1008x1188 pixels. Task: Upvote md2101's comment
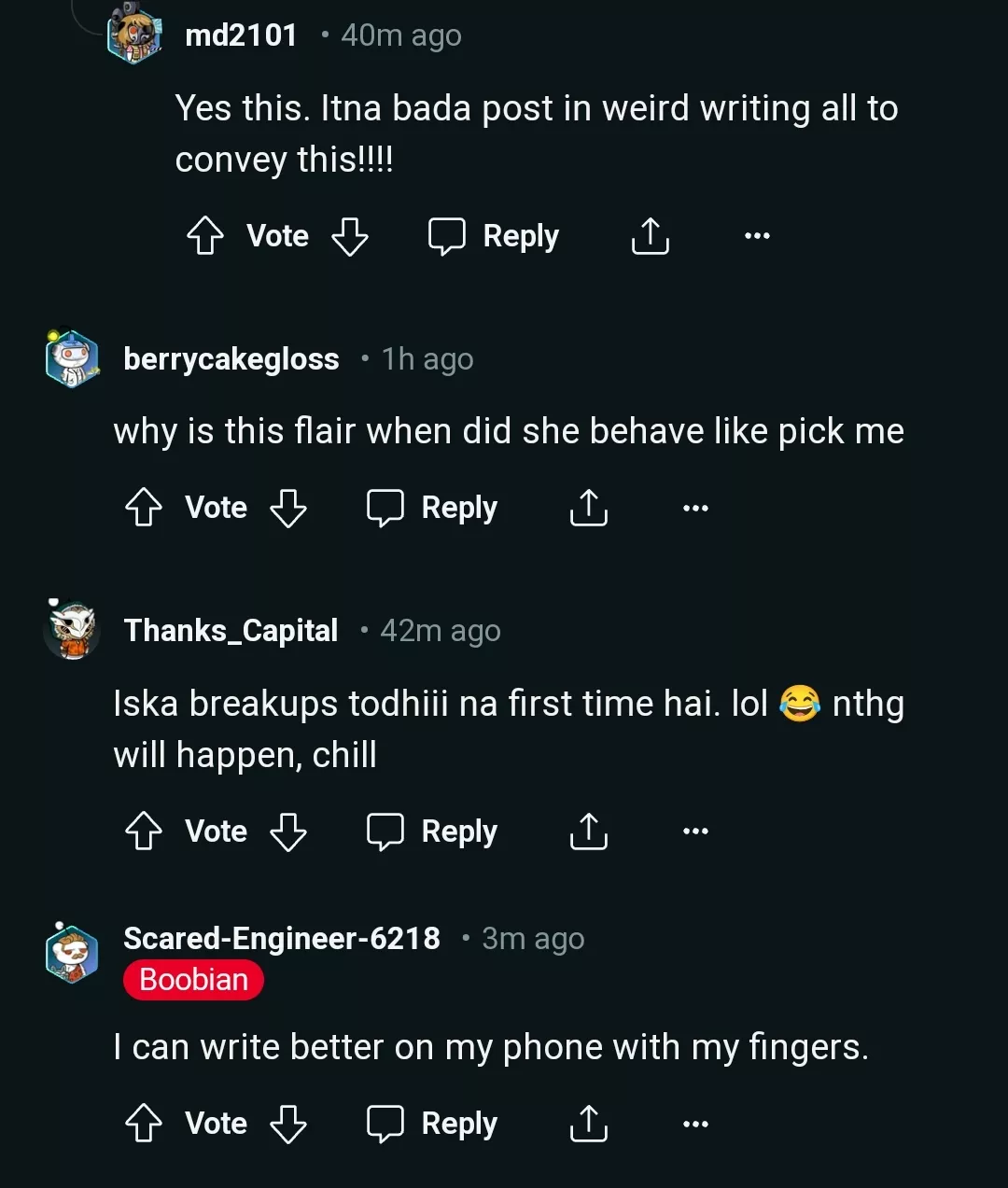click(206, 236)
